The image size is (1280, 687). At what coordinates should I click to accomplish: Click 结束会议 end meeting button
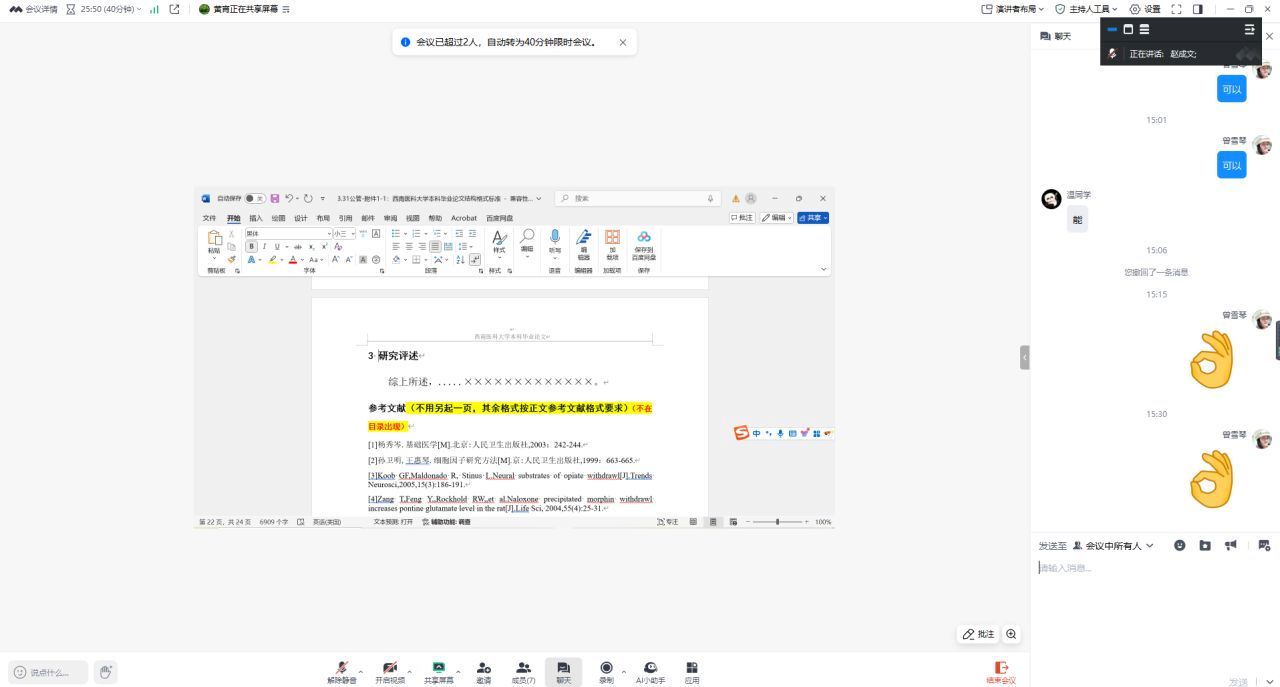click(x=1001, y=672)
